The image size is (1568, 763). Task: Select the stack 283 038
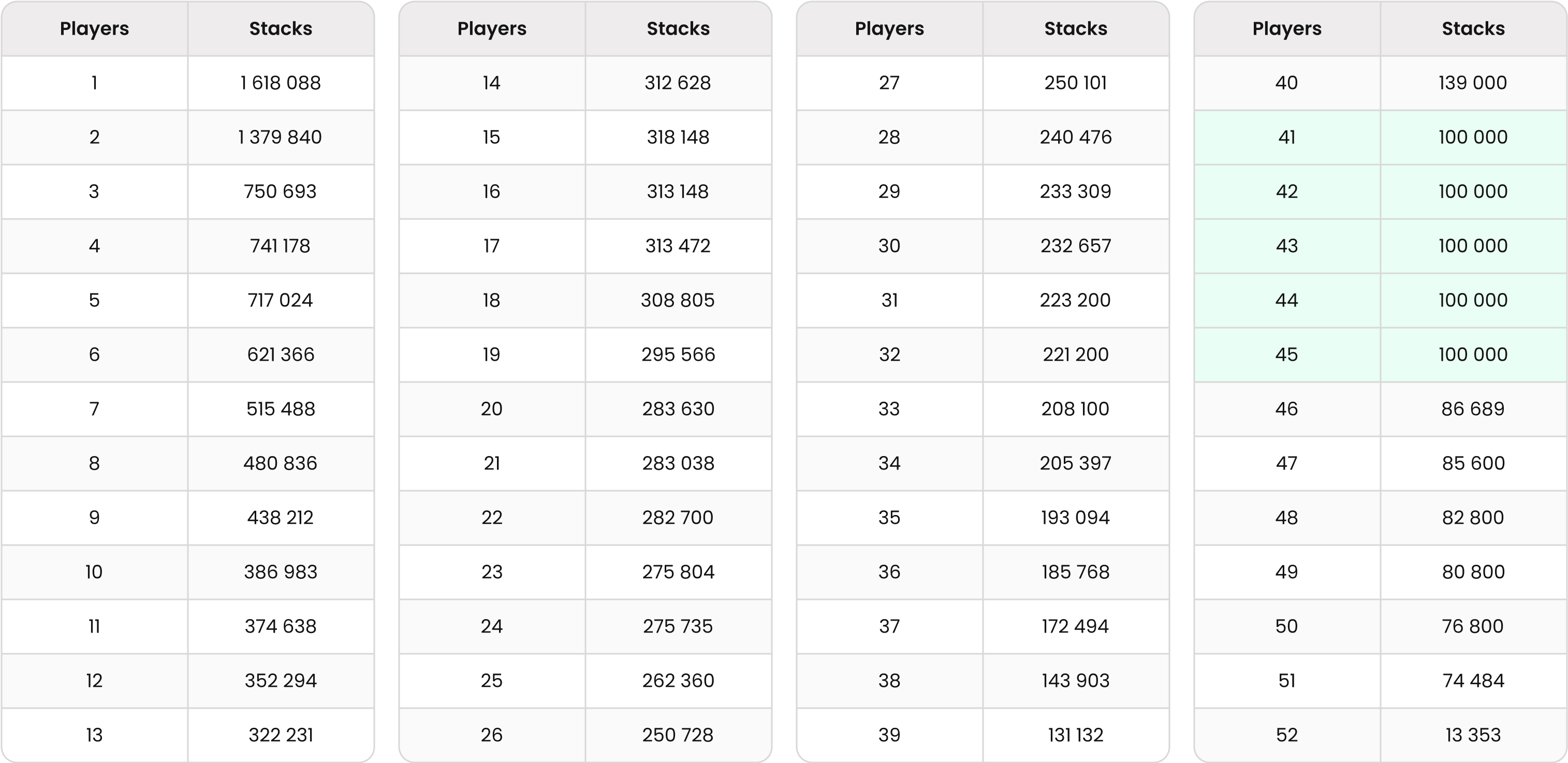(x=678, y=464)
